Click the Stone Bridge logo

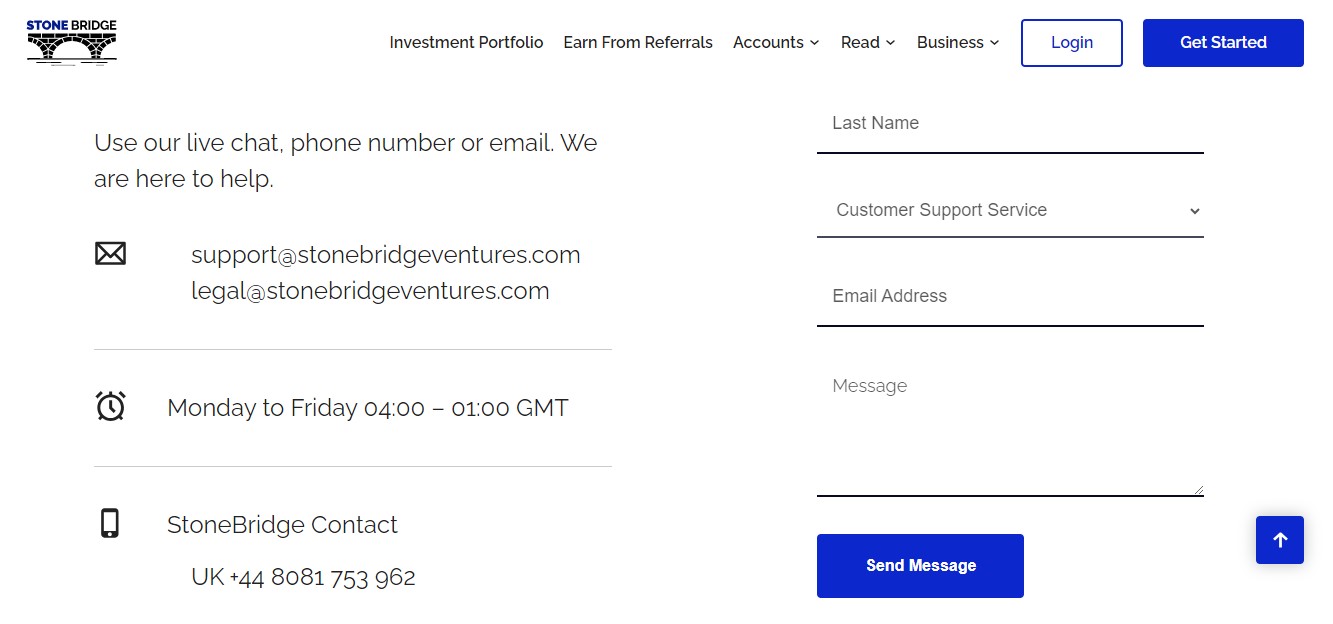point(72,42)
